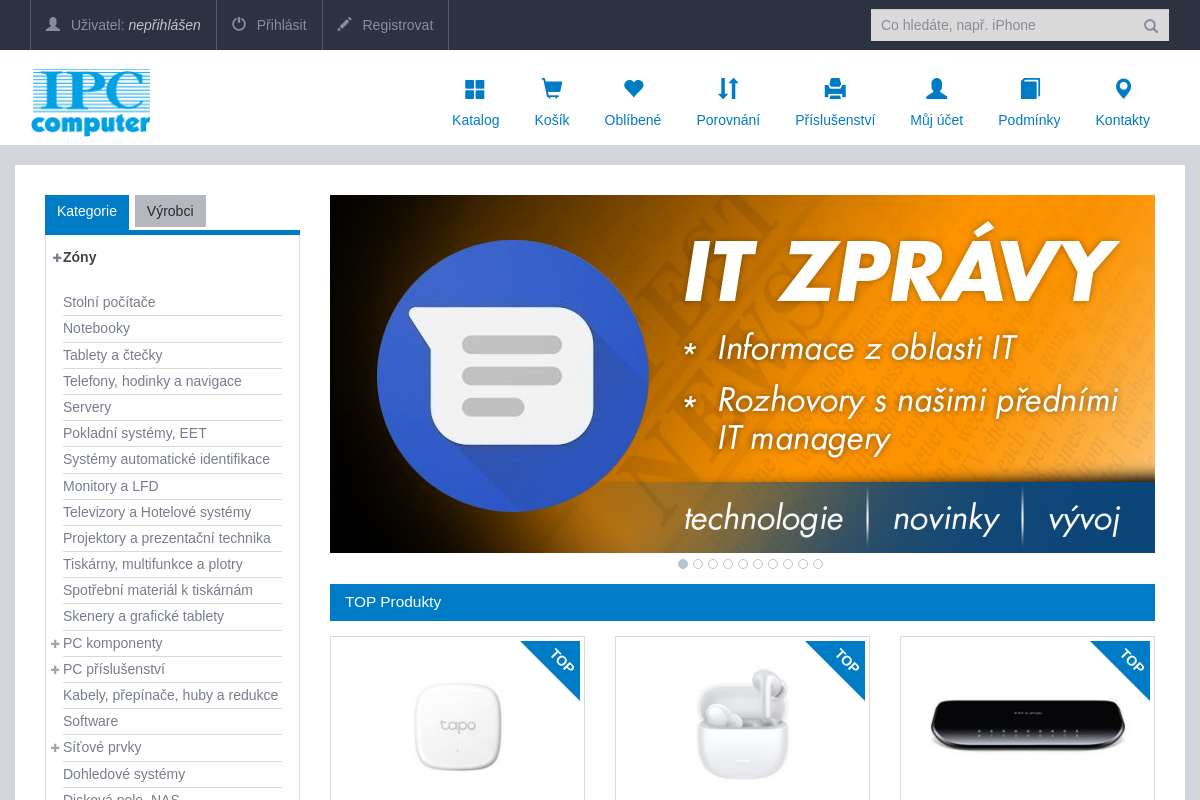Open the Oblíbené heart icon
Screen dimensions: 1200x800
[x=633, y=89]
